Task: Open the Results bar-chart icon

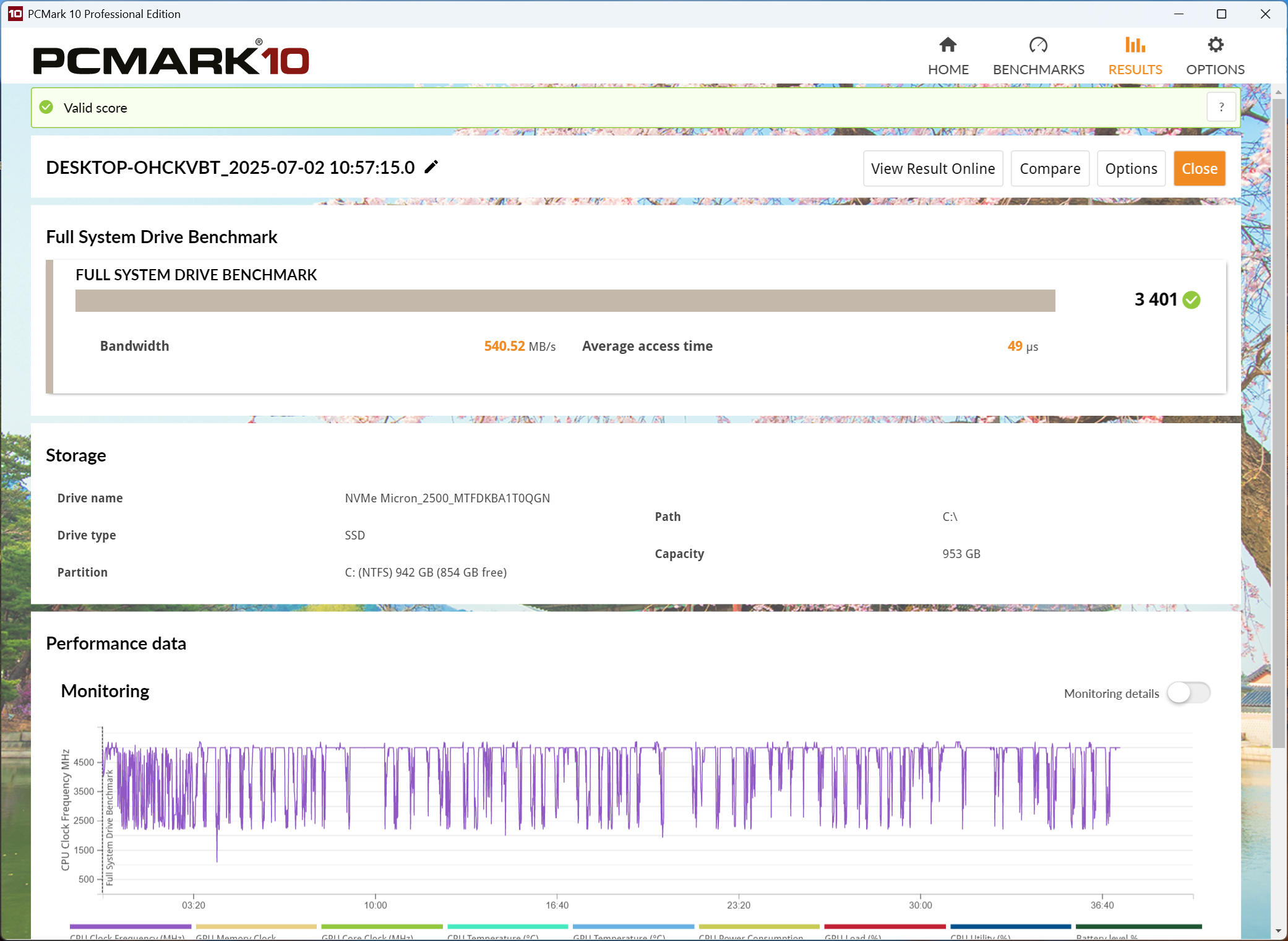Action: point(1135,45)
